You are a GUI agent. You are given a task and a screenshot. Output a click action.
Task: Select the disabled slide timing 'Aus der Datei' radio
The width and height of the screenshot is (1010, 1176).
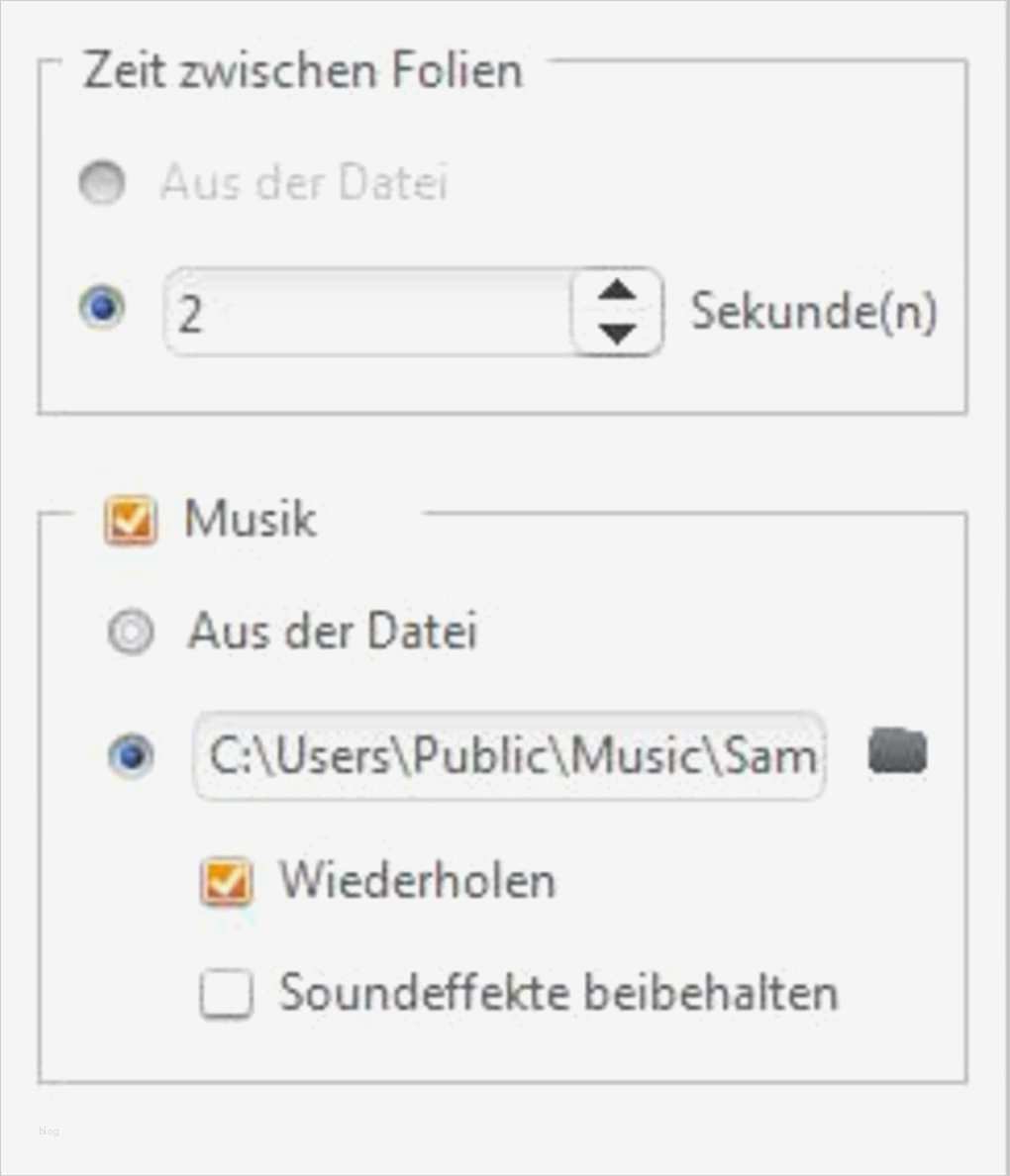click(102, 183)
